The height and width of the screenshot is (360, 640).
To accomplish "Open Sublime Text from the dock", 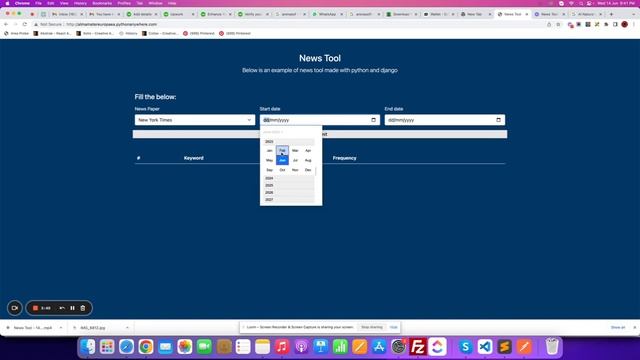I will point(504,347).
